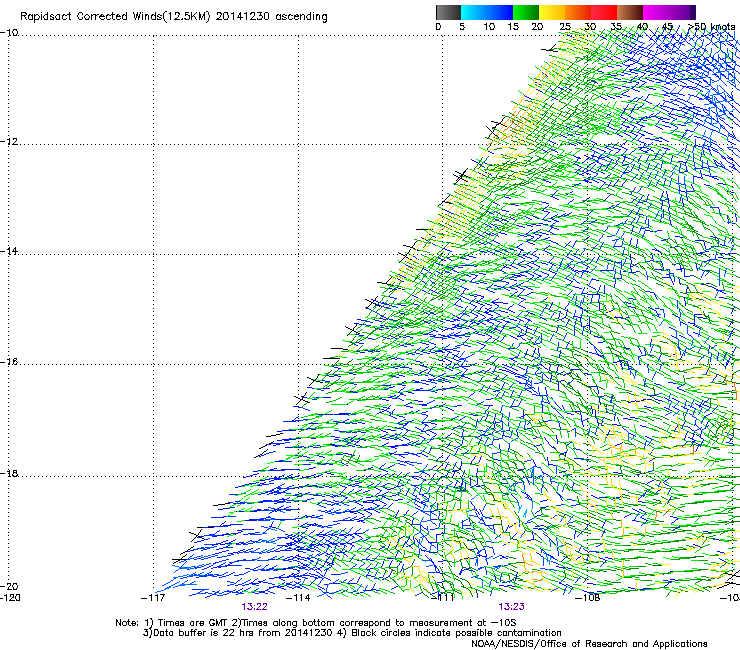The image size is (740, 650).
Task: Click the 'Times are GMT' note line
Action: coord(315,623)
